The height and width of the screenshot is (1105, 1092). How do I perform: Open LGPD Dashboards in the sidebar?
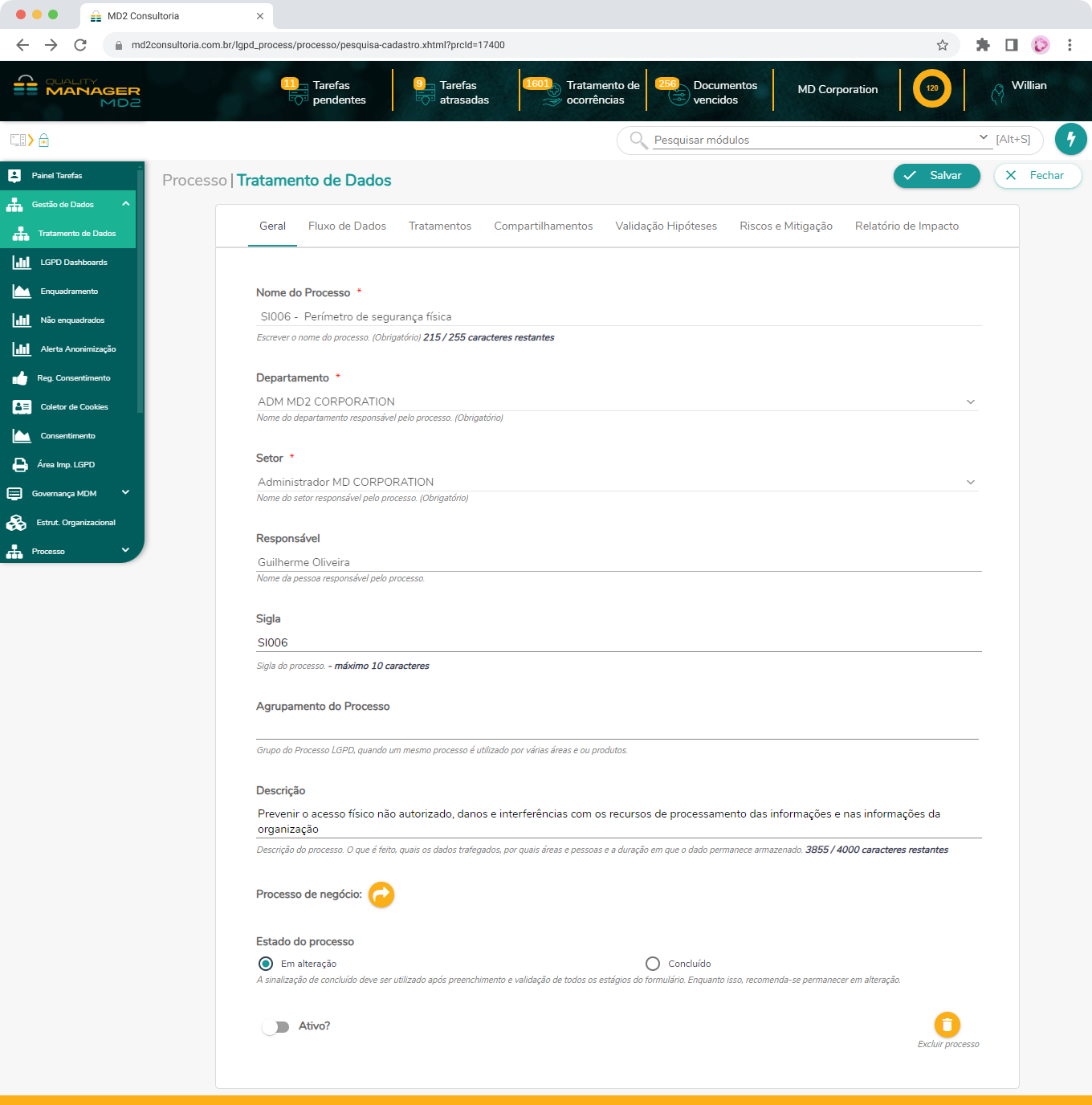pyautogui.click(x=73, y=263)
